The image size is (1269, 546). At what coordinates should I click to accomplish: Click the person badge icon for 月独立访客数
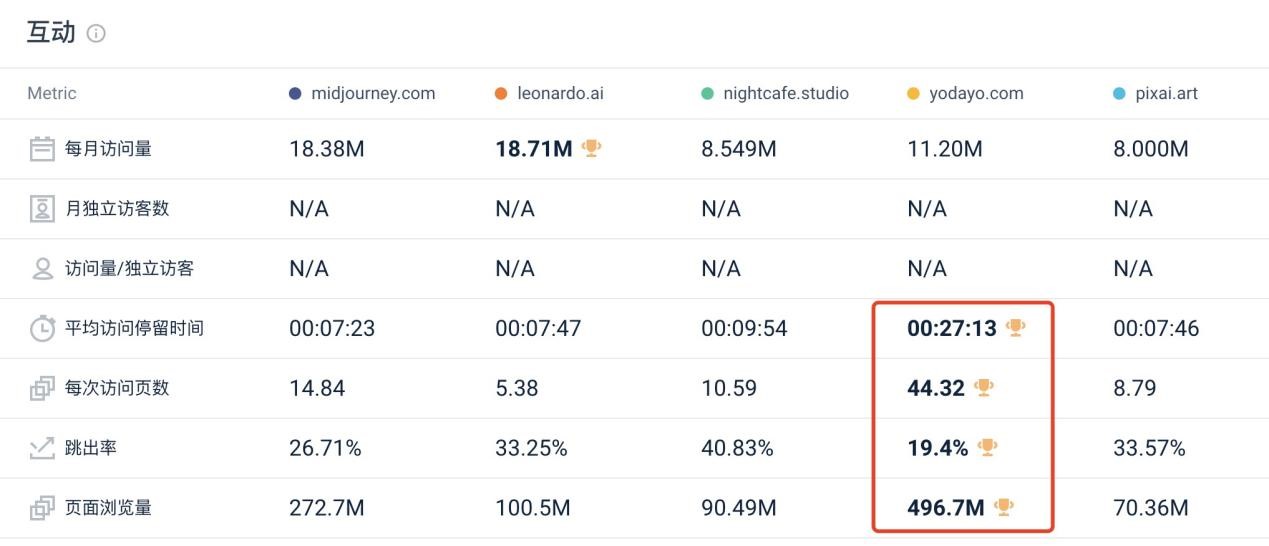click(x=42, y=209)
